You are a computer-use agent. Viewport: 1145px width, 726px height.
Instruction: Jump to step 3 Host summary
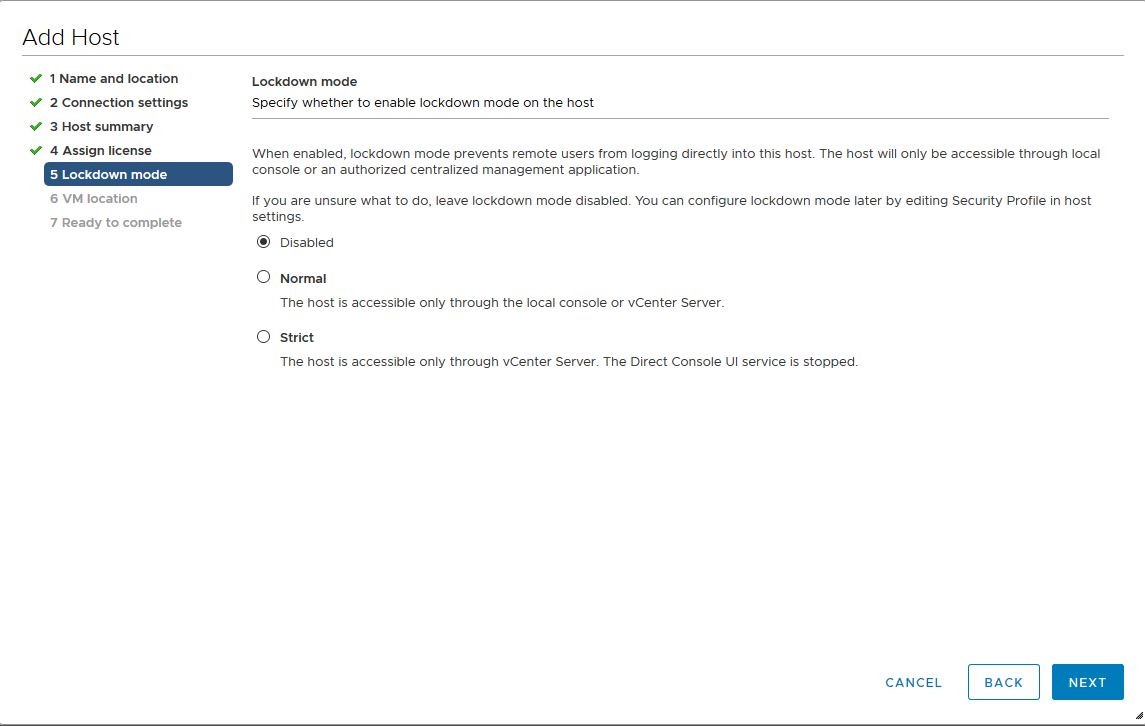102,126
